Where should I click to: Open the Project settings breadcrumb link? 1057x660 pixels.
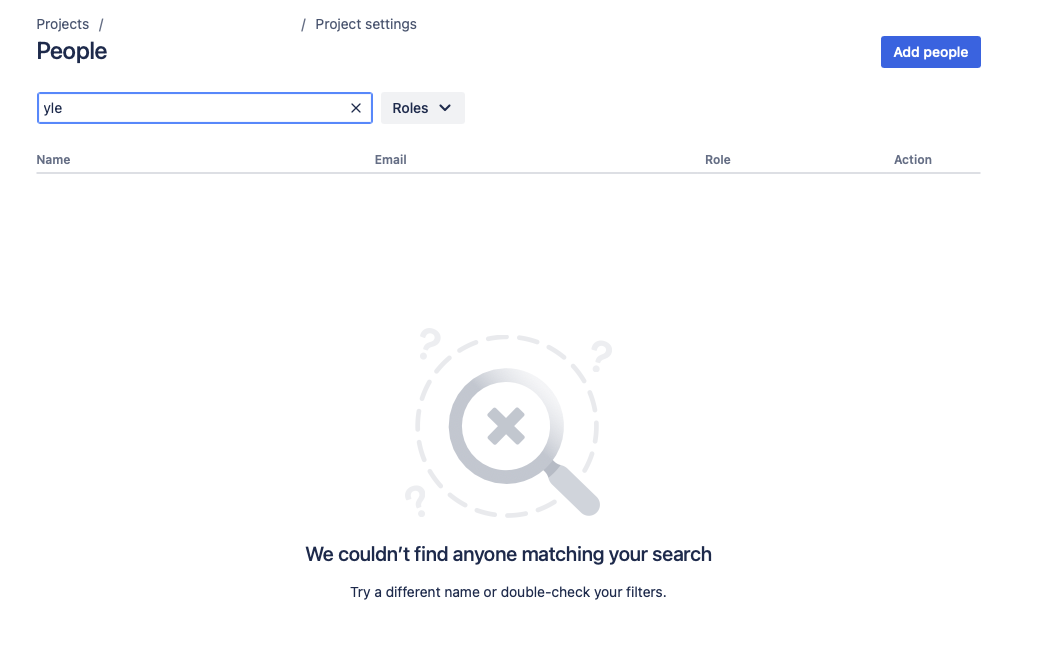click(366, 24)
